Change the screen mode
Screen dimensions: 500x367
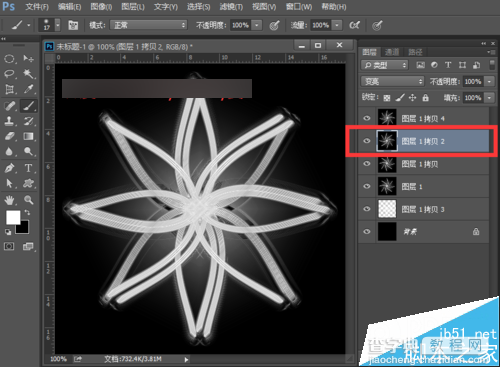tap(28, 246)
